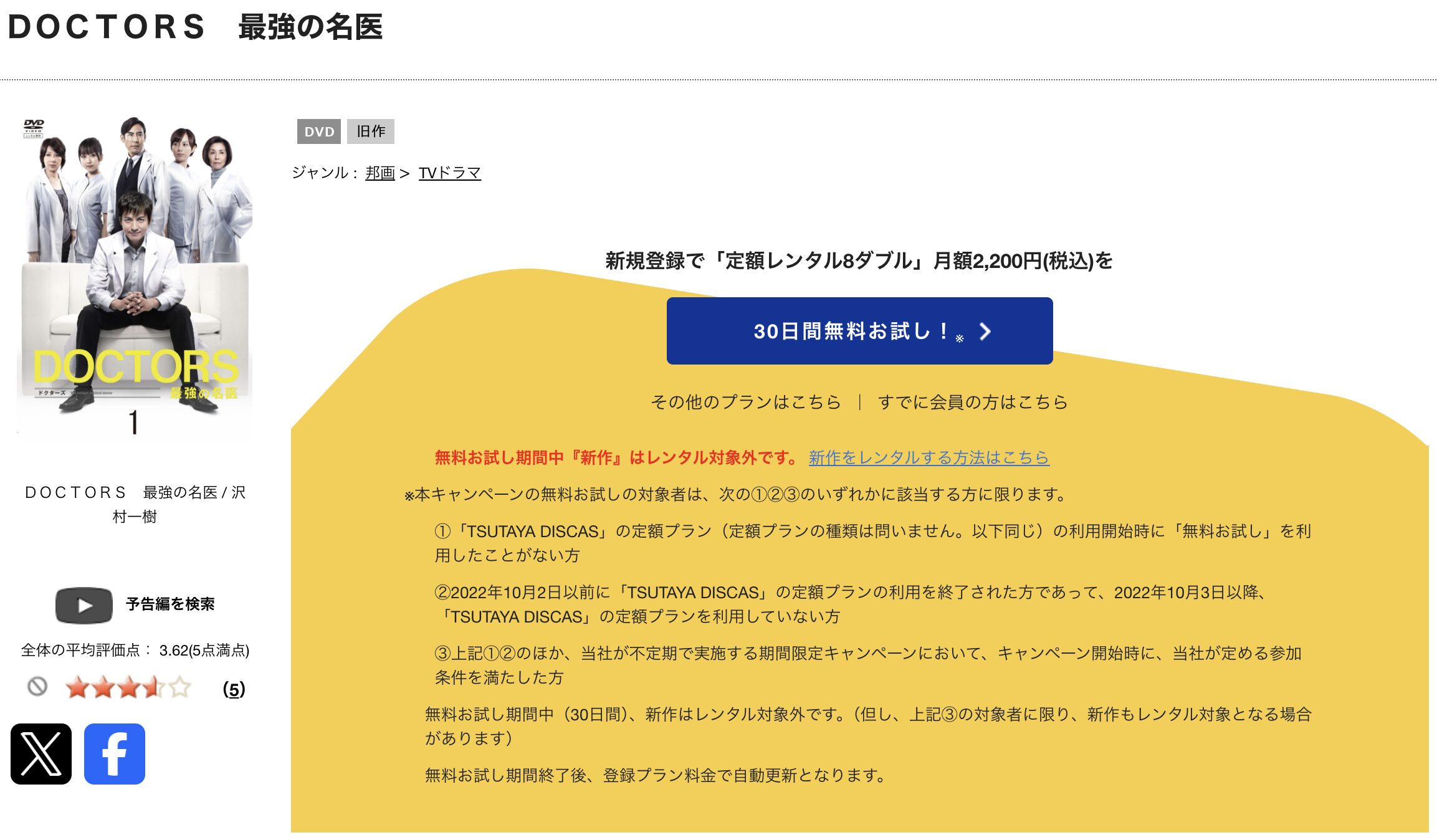Click the condition ③ 上記①②のほか paragraph
Image resolution: width=1437 pixels, height=840 pixels.
868,665
